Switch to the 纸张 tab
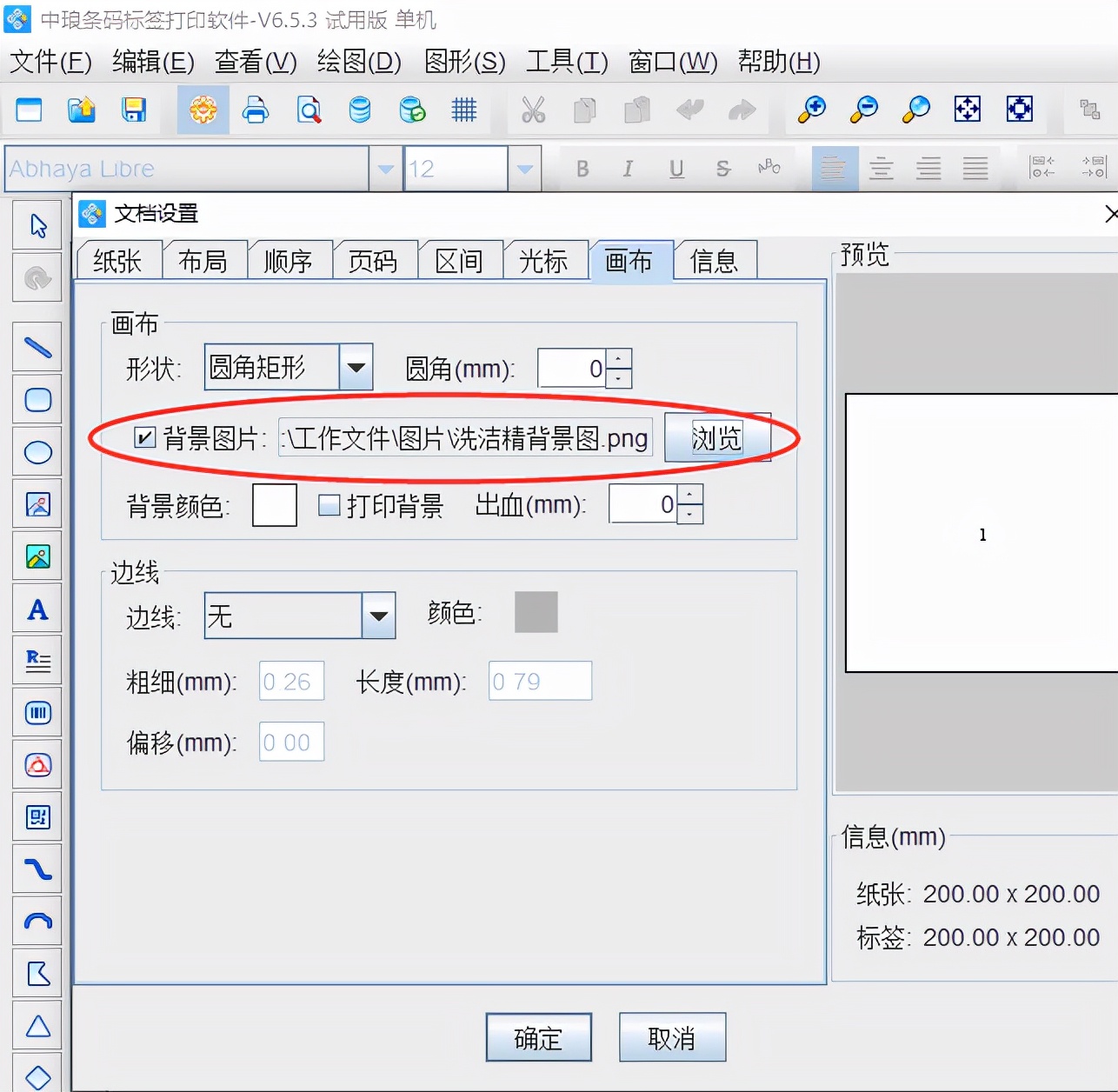This screenshot has height=1092, width=1118. click(x=118, y=261)
